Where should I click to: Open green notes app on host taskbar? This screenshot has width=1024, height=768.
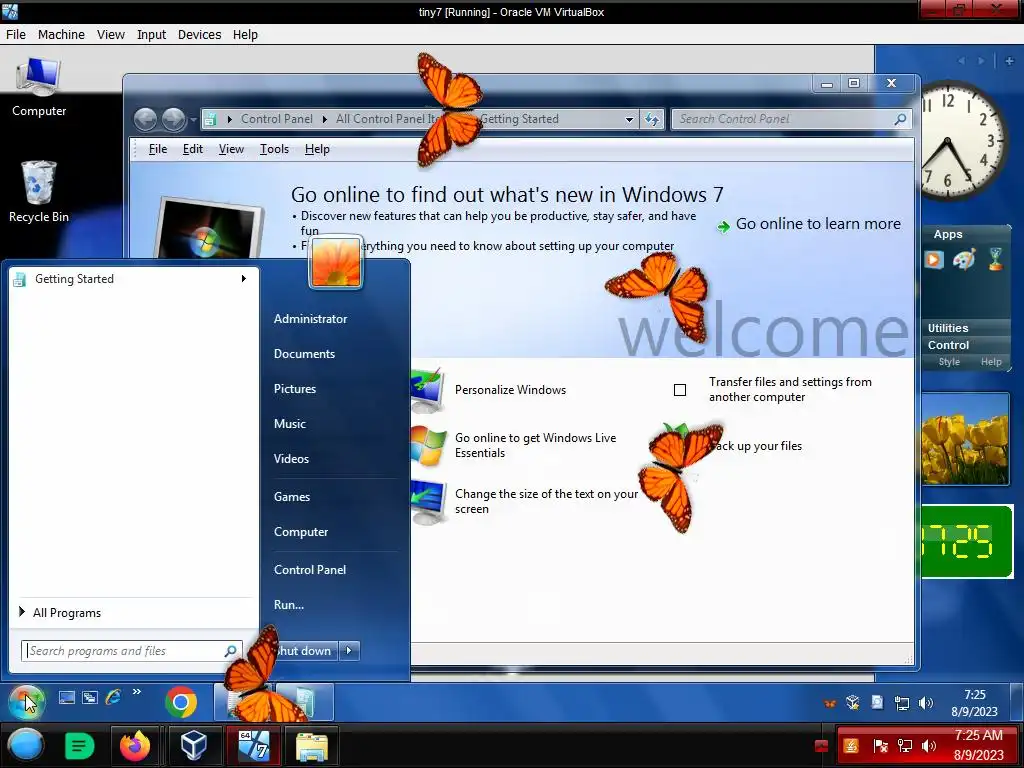pos(80,745)
